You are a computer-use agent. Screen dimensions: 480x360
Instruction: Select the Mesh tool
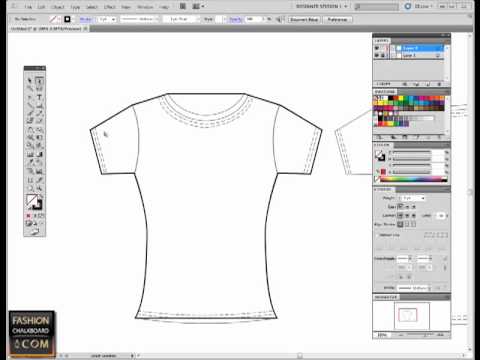pos(30,154)
